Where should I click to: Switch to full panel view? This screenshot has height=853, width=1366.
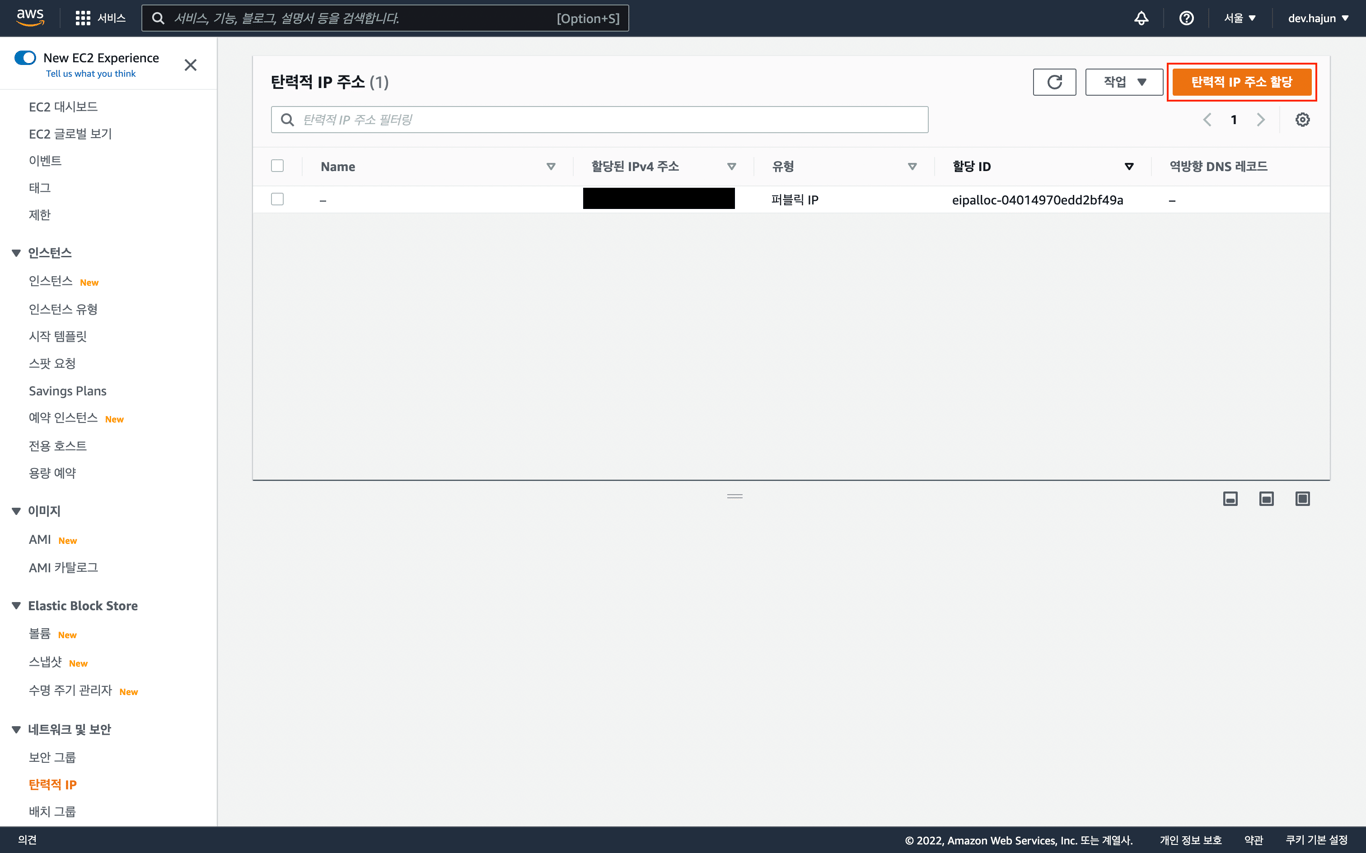[x=1302, y=498]
